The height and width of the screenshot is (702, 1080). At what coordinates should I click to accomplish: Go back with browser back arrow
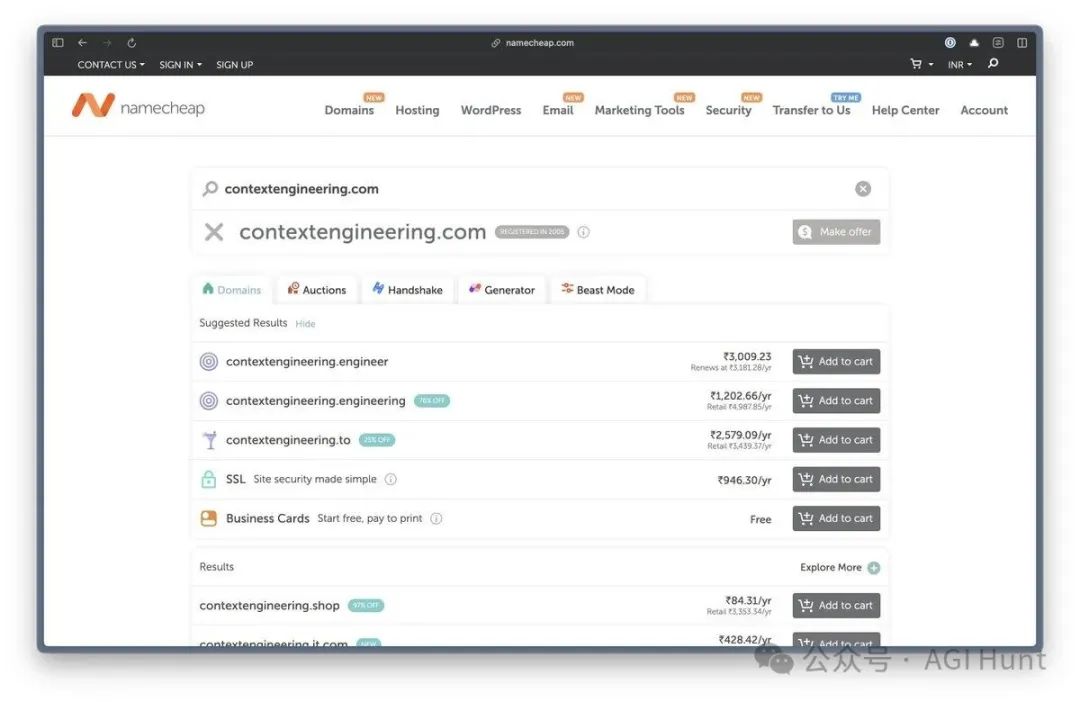pyautogui.click(x=82, y=43)
